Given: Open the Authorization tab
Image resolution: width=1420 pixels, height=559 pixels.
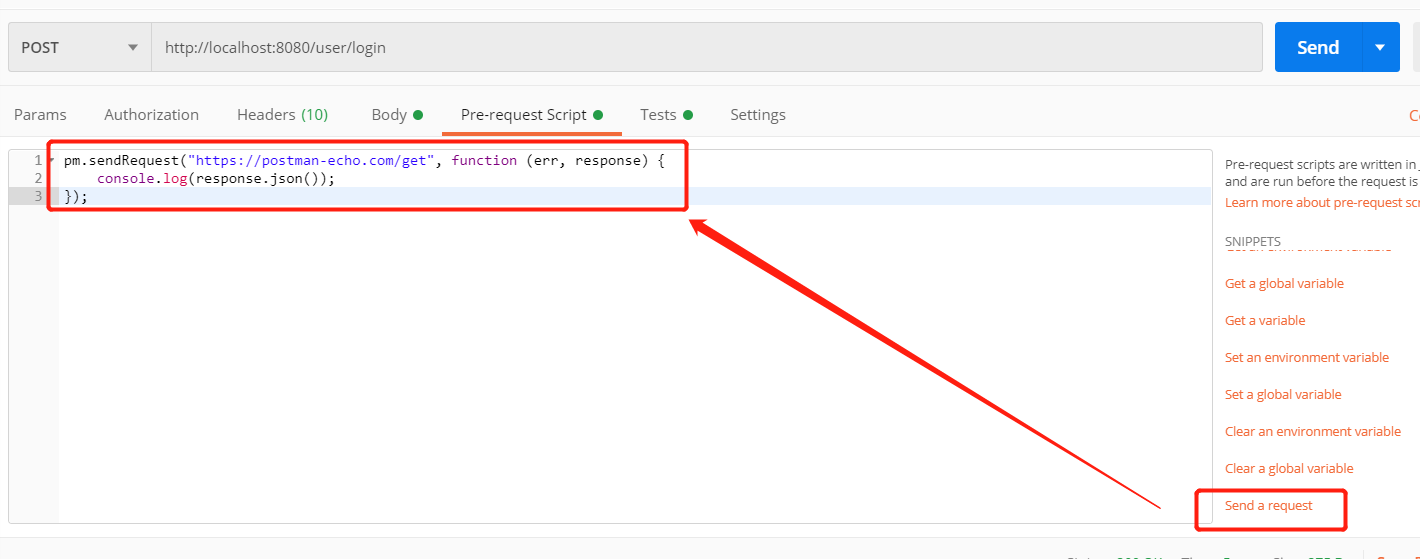Looking at the screenshot, I should (x=151, y=114).
